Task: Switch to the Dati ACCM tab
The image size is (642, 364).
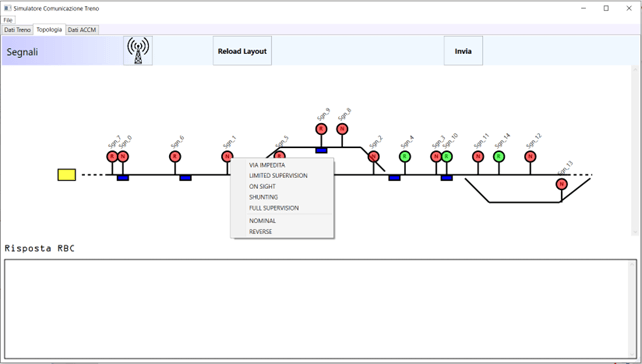Action: click(x=82, y=30)
